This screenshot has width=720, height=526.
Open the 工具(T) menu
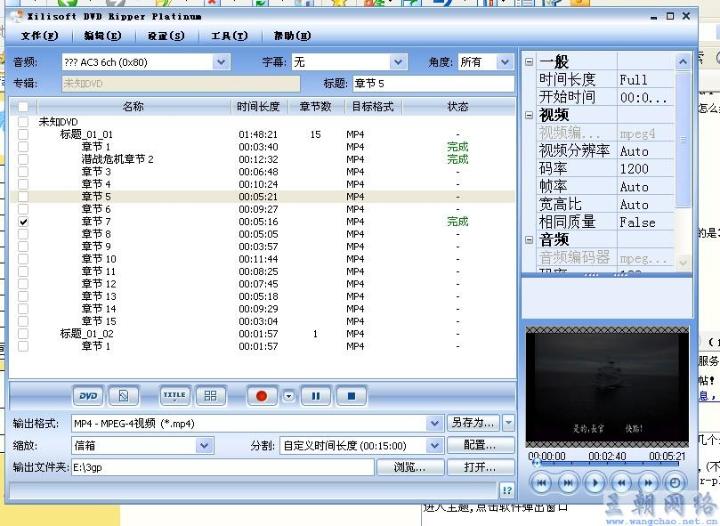pos(230,36)
